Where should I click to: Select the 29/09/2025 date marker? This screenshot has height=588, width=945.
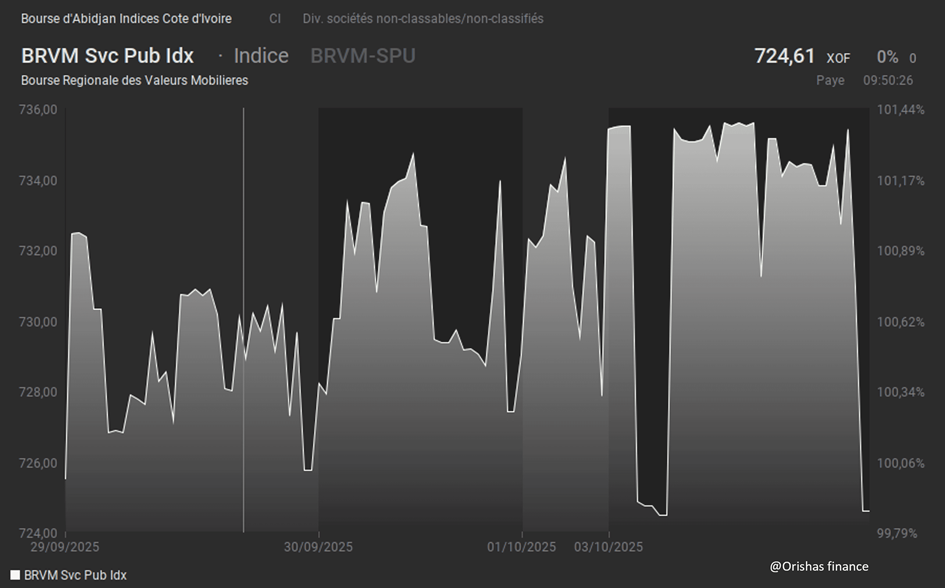tap(65, 547)
